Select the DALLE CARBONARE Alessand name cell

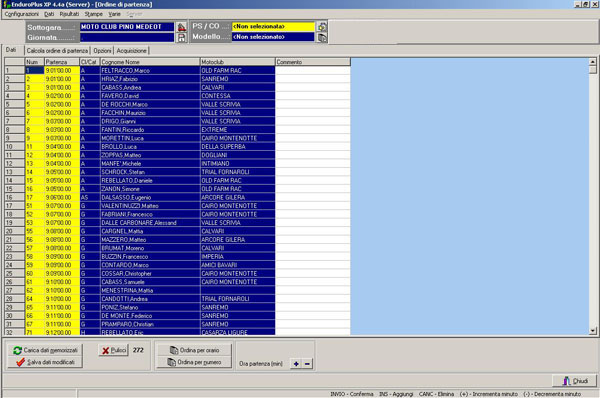tap(150, 223)
